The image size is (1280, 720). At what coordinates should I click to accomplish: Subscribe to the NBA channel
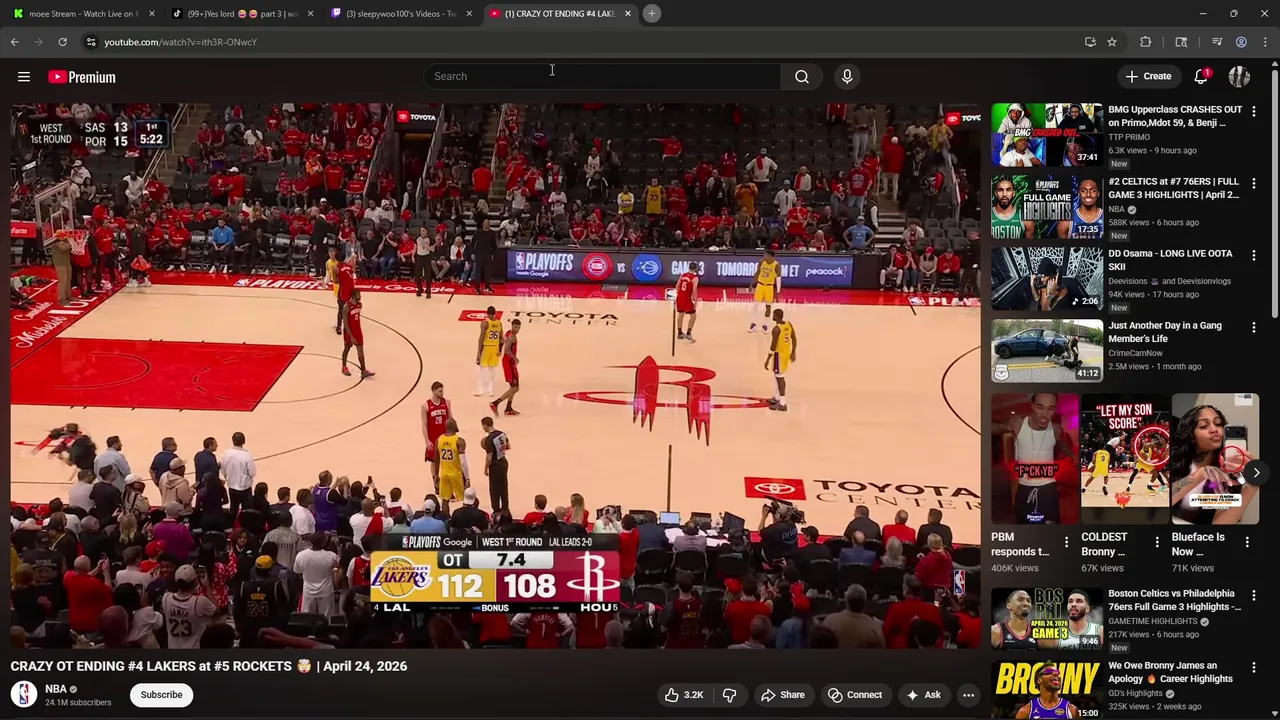(x=161, y=695)
